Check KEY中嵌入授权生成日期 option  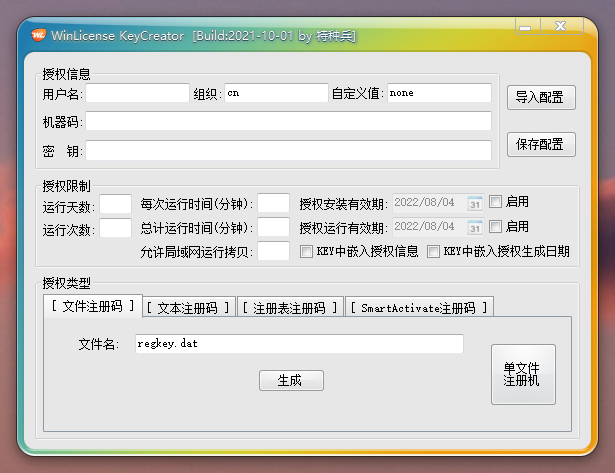point(433,251)
